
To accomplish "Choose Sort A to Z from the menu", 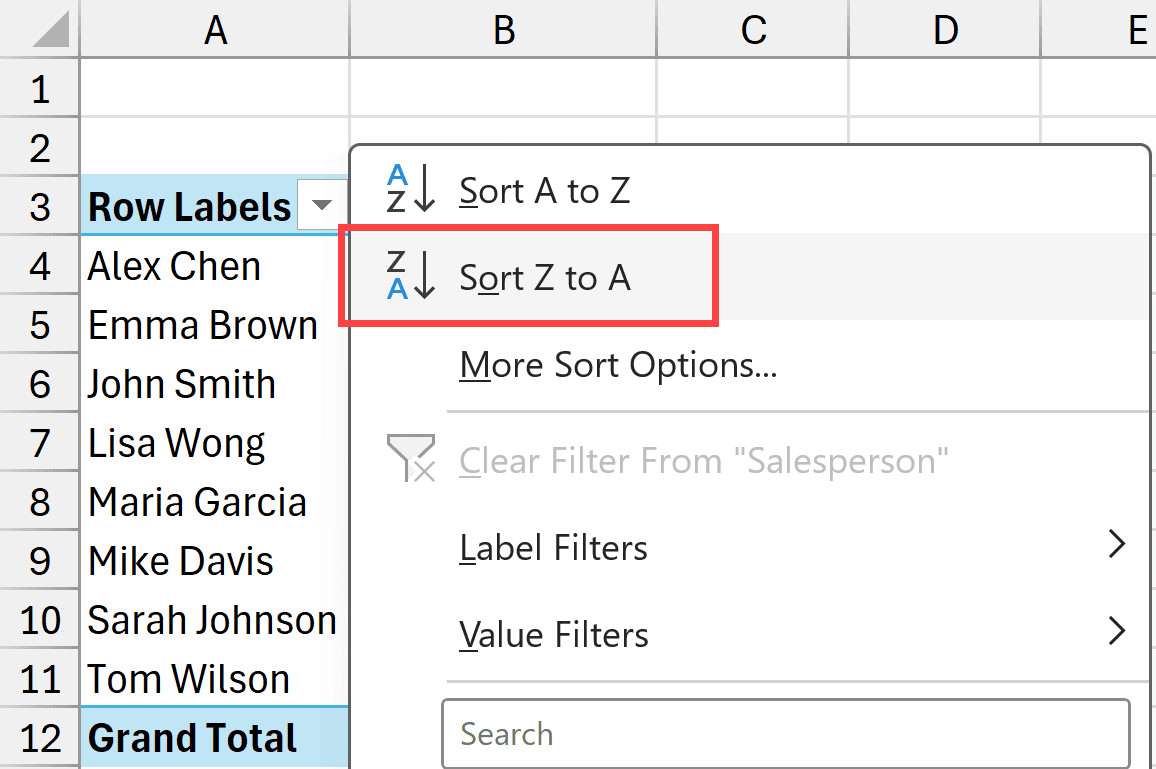I will 545,190.
